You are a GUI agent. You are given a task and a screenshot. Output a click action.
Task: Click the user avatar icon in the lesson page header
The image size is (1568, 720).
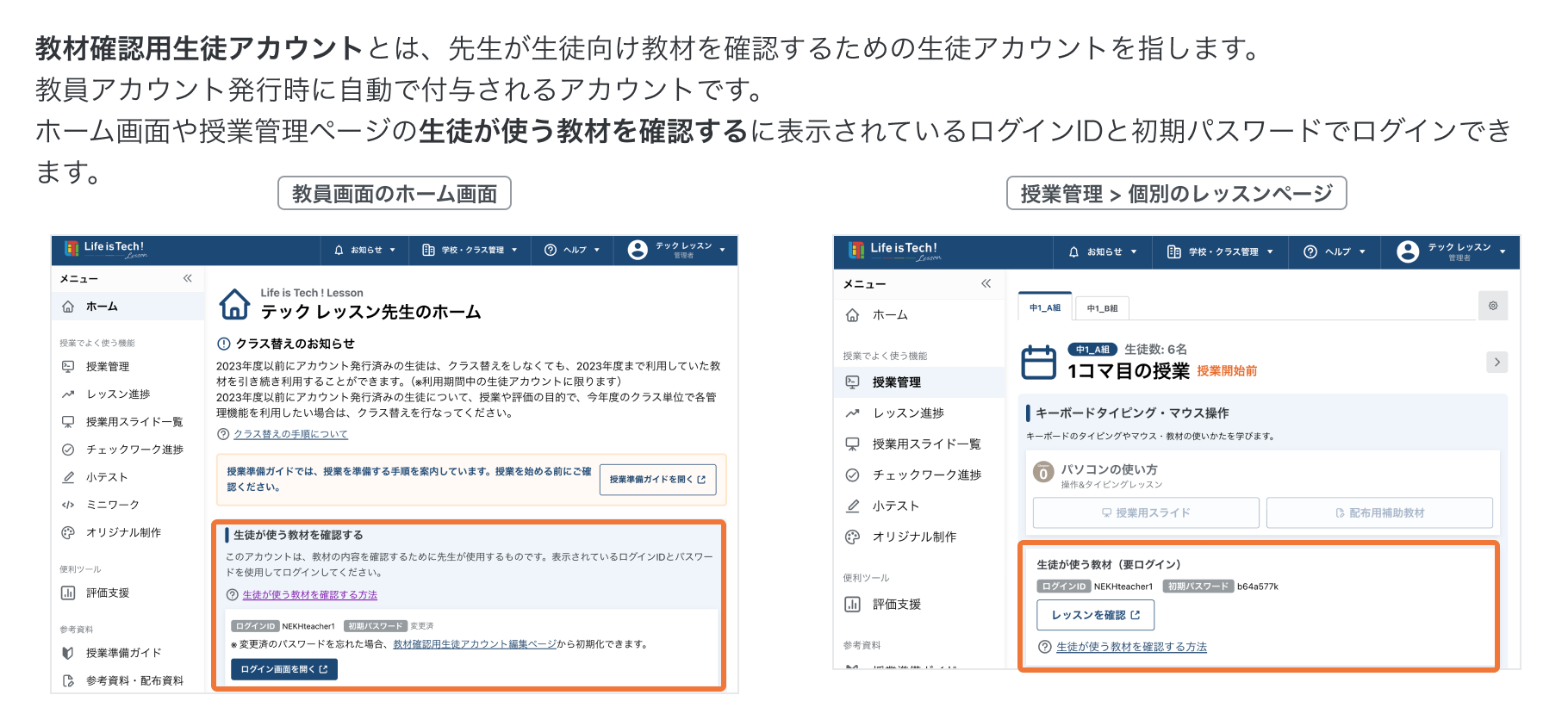tap(1408, 251)
